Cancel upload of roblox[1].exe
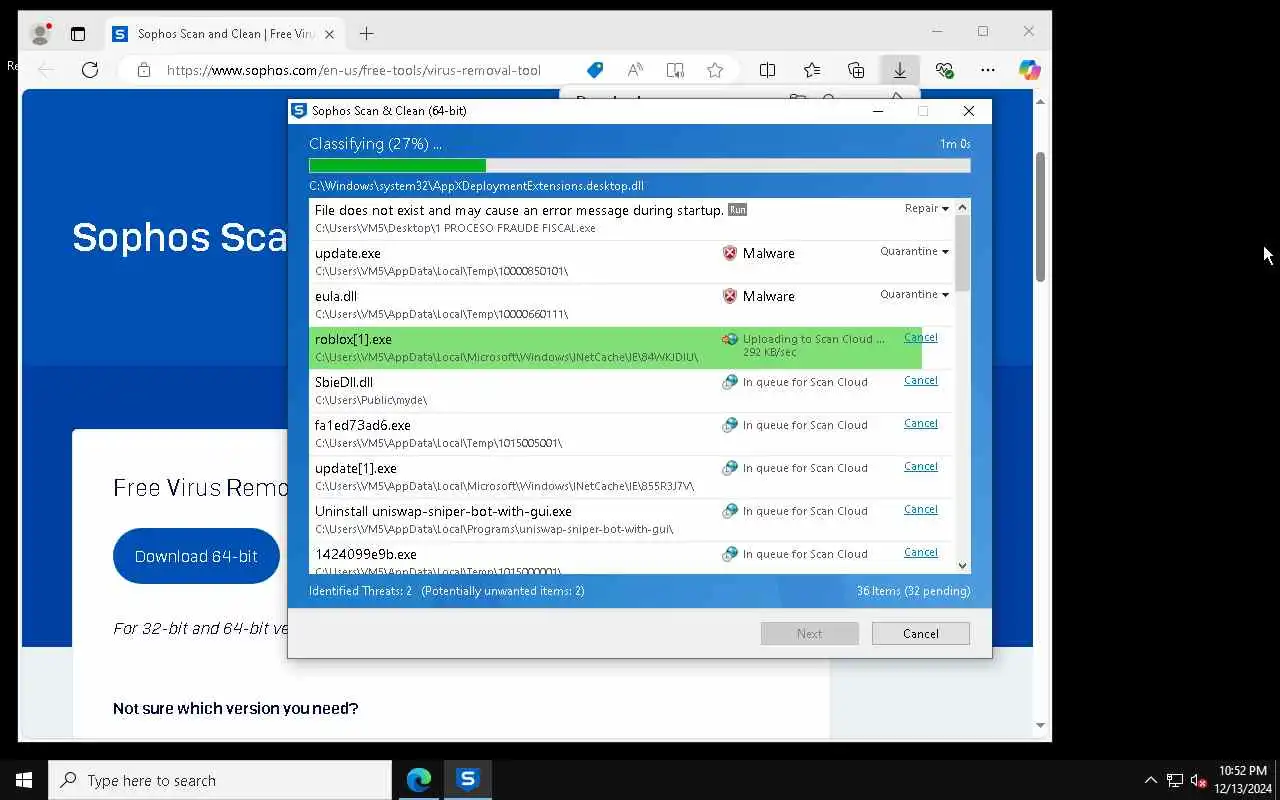Image resolution: width=1280 pixels, height=800 pixels. pyautogui.click(x=921, y=338)
